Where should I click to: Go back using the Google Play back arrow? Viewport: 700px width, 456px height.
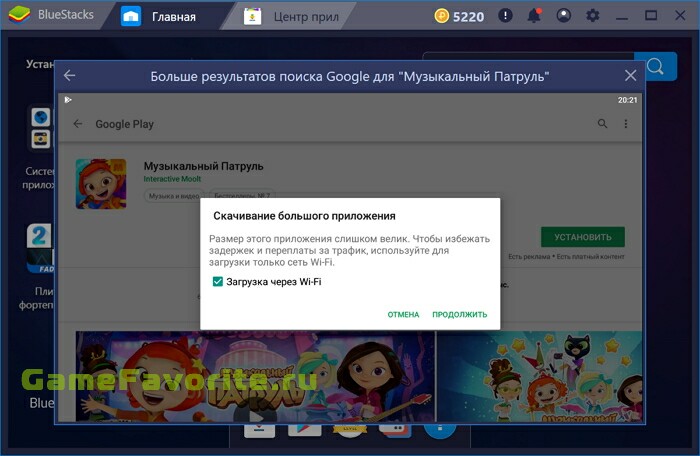78,124
